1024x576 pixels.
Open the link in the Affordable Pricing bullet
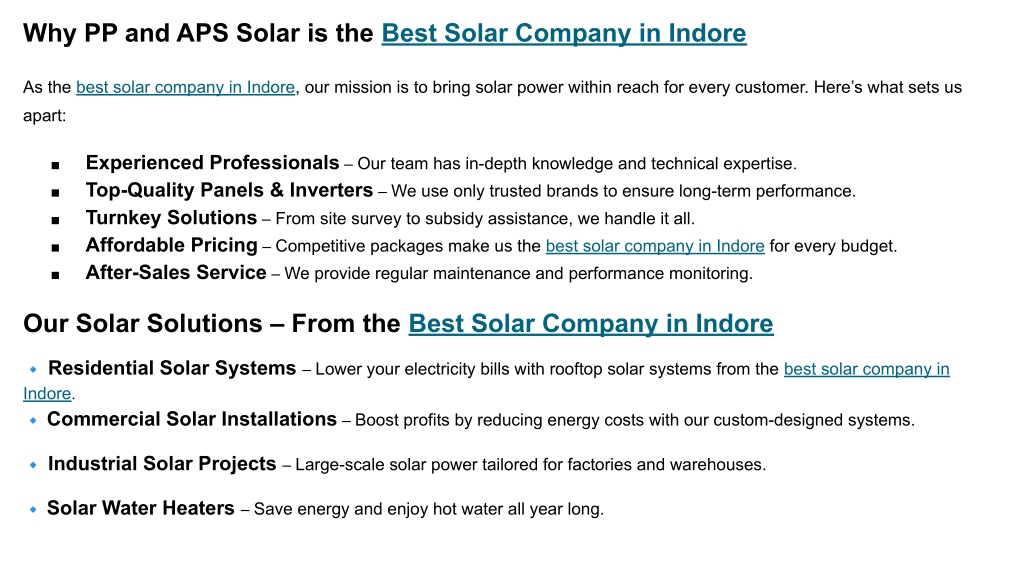(655, 246)
